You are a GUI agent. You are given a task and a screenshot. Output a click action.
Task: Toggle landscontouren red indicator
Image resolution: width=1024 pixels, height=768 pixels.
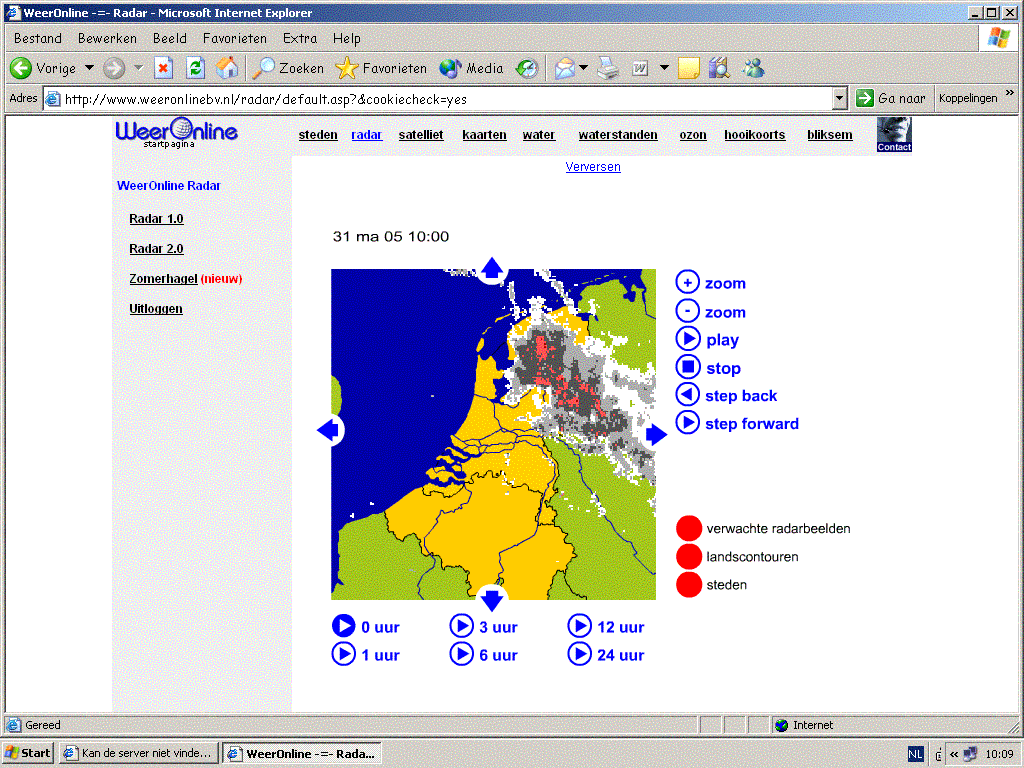coord(688,556)
